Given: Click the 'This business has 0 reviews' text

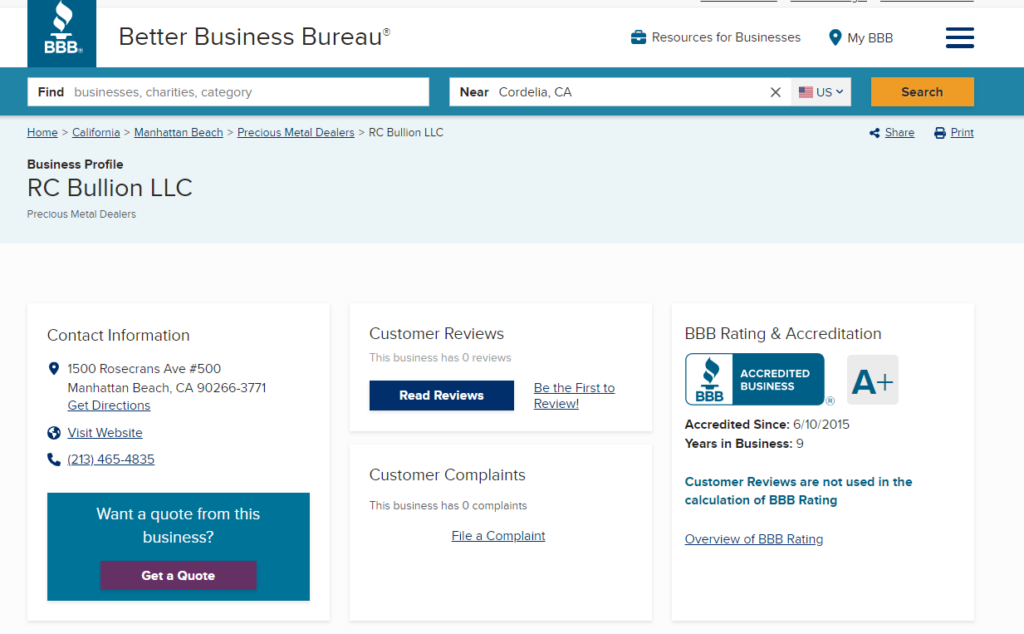Looking at the screenshot, I should (x=440, y=358).
